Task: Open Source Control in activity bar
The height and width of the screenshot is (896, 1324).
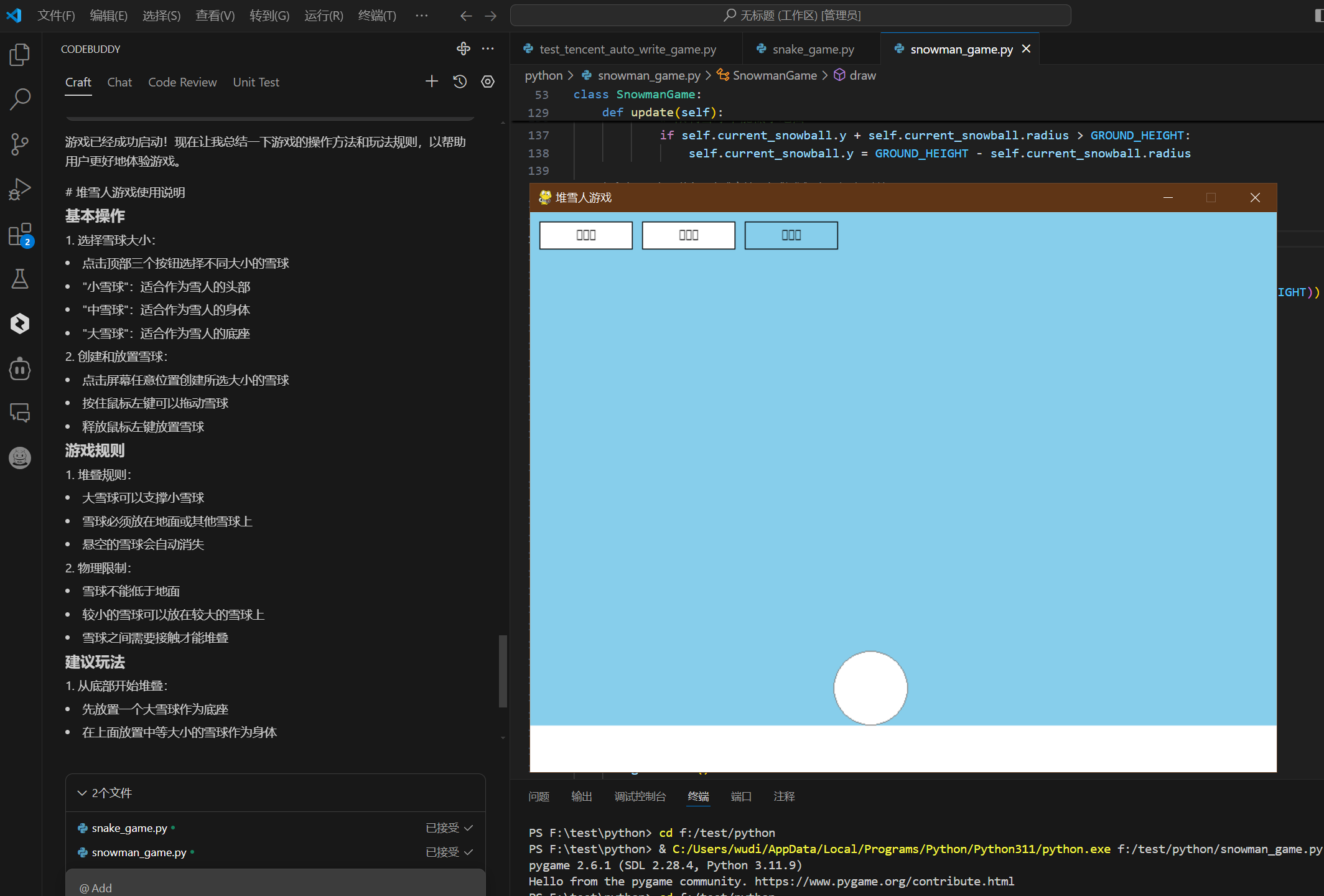Action: pyautogui.click(x=20, y=144)
